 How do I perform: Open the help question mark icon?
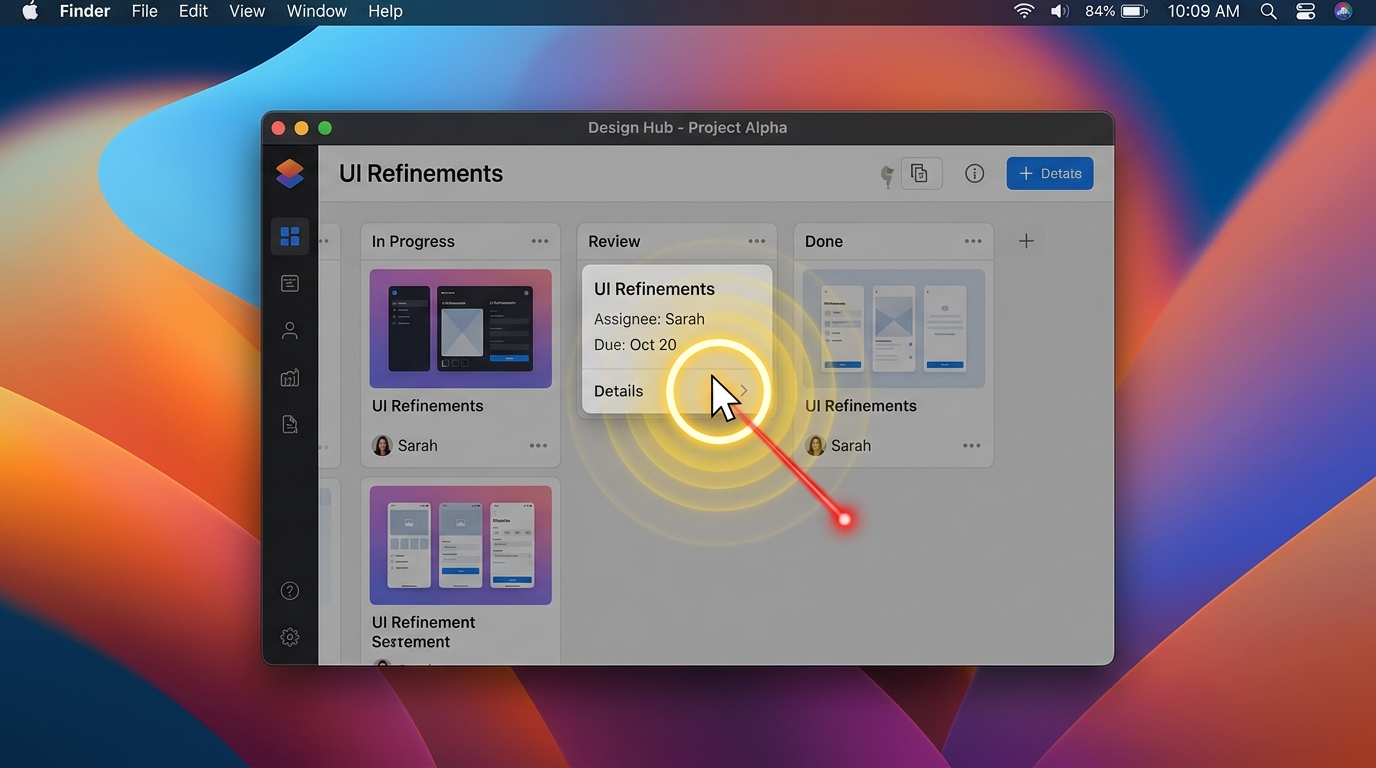[x=290, y=591]
